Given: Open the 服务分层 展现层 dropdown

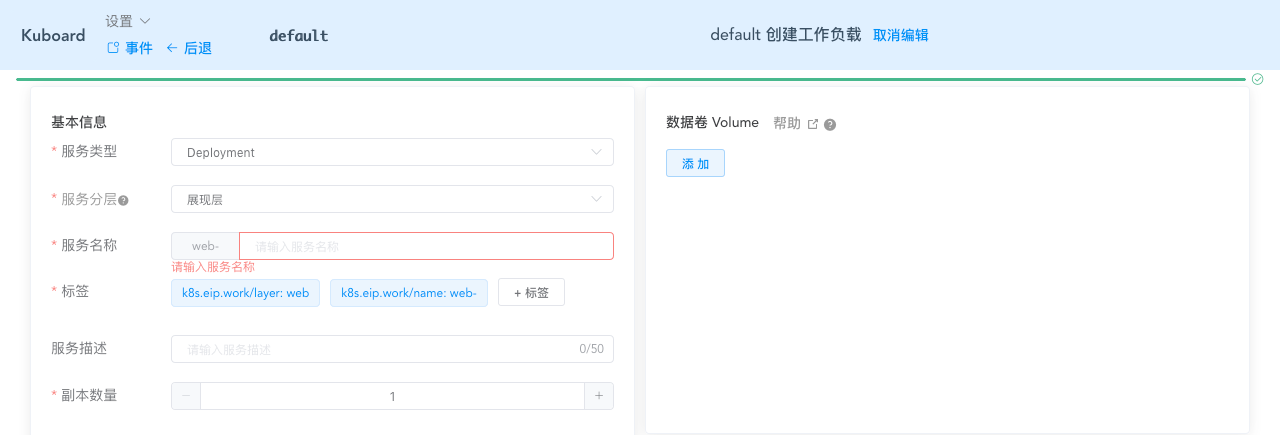Looking at the screenshot, I should pos(392,199).
